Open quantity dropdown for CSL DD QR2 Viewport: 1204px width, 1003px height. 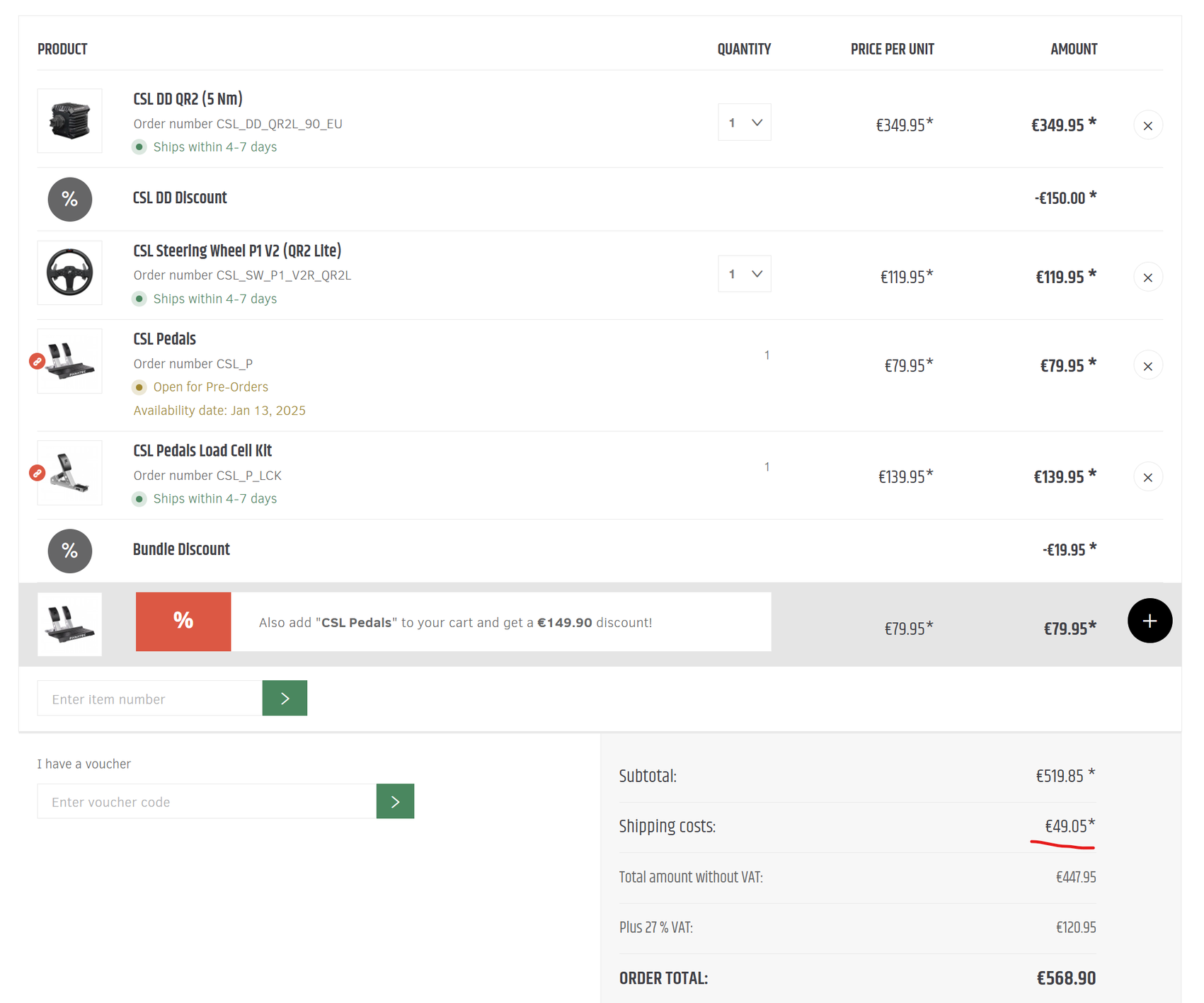tap(744, 122)
